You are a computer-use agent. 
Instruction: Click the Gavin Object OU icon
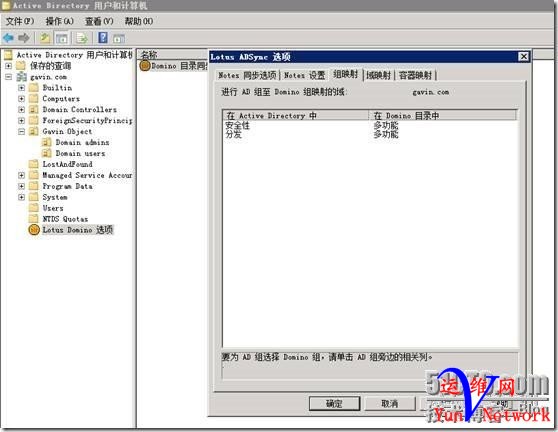(33, 131)
